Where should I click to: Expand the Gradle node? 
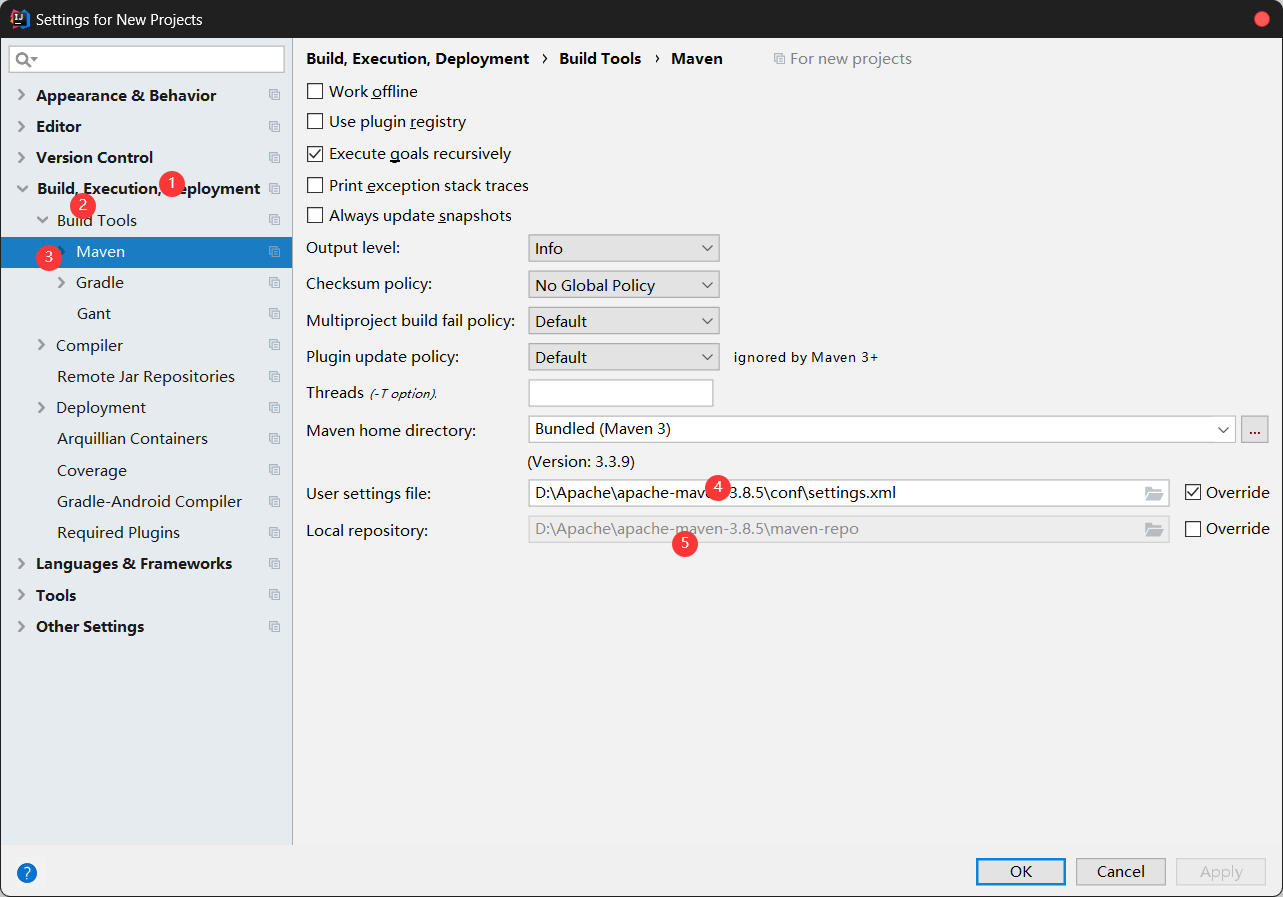(x=61, y=282)
